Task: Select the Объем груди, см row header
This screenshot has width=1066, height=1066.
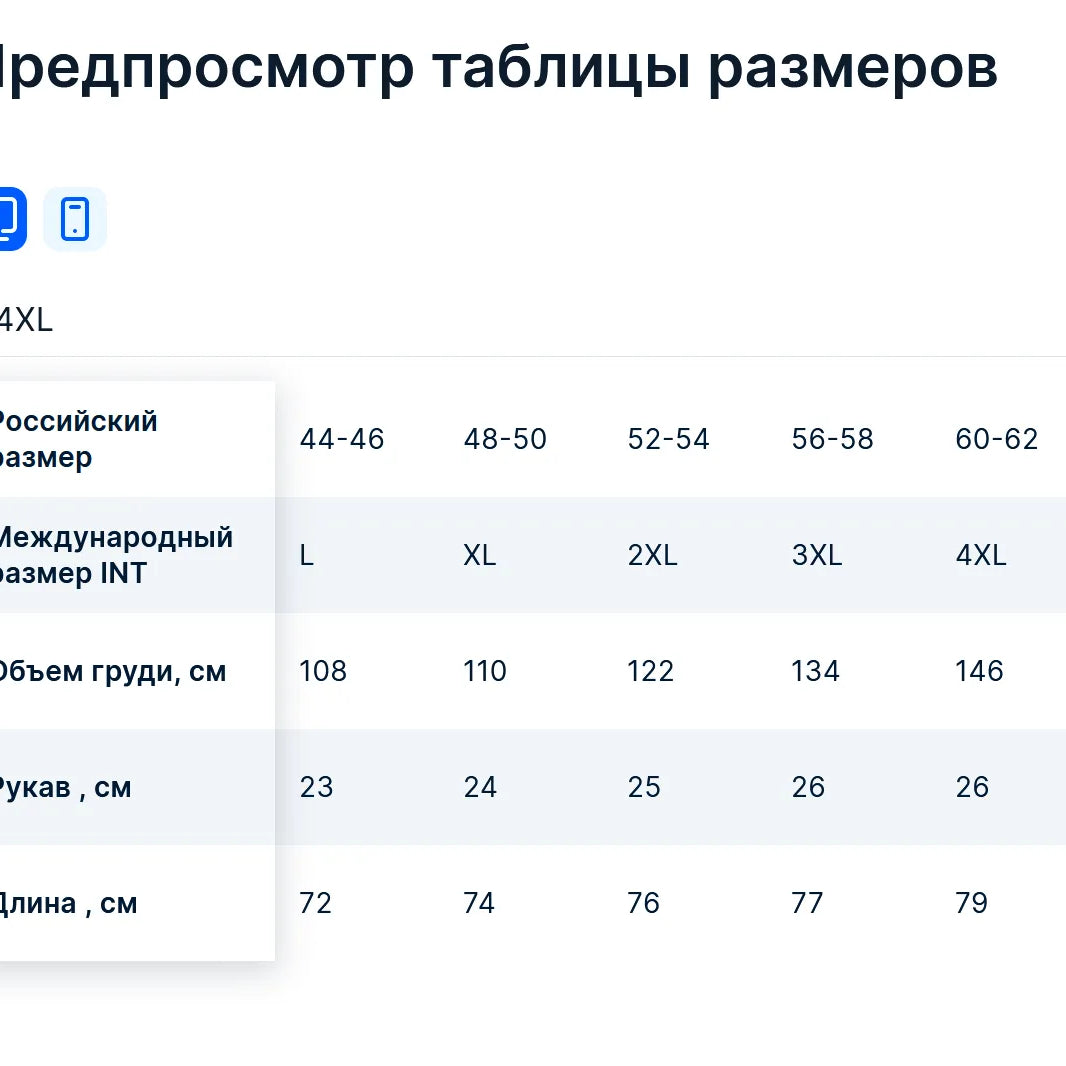Action: (x=110, y=671)
